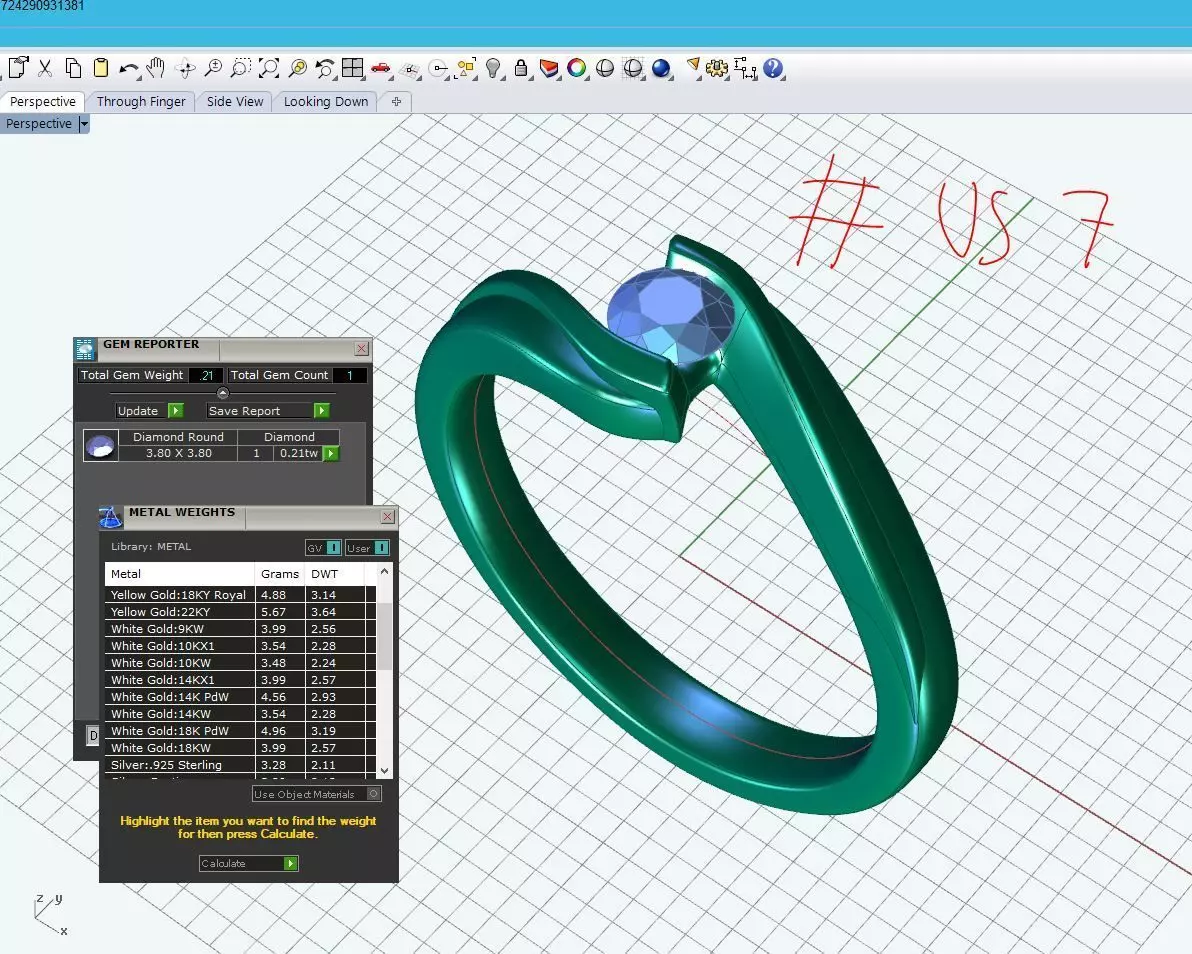The height and width of the screenshot is (954, 1192).
Task: Close the Metal Weights panel
Action: tap(388, 517)
